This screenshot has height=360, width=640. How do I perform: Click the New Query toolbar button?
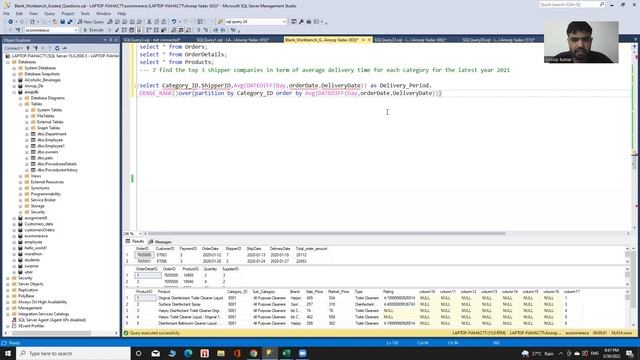[91, 22]
